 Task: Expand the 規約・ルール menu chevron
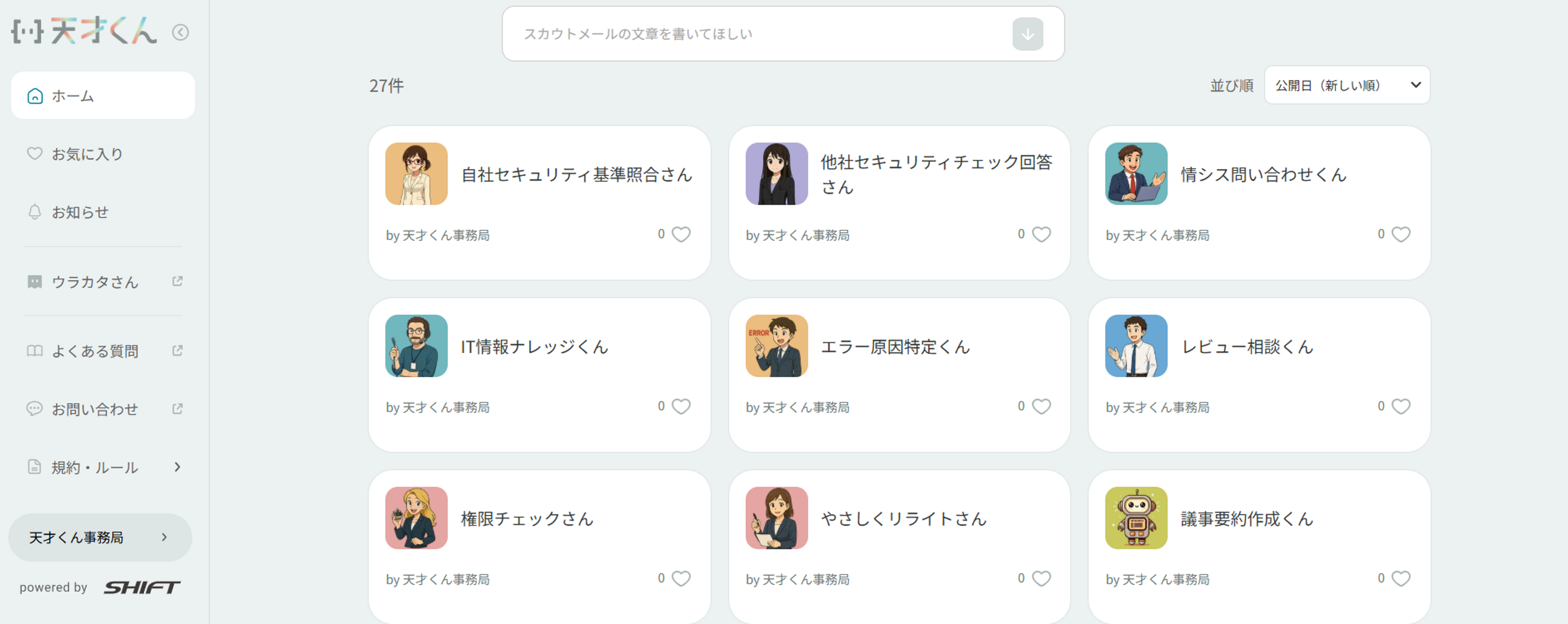pos(177,467)
